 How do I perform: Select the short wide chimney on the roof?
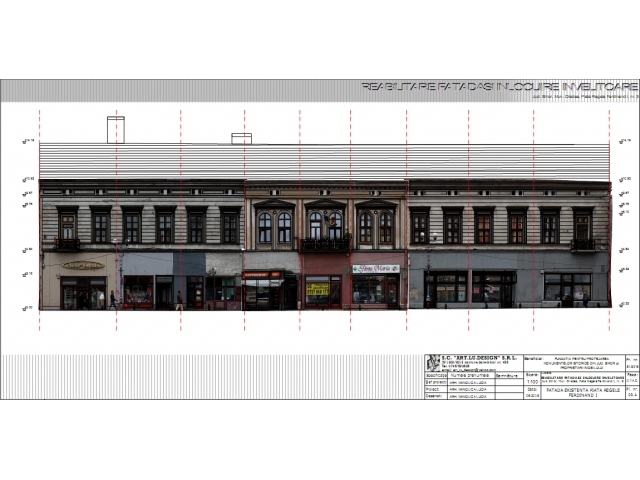241,138
